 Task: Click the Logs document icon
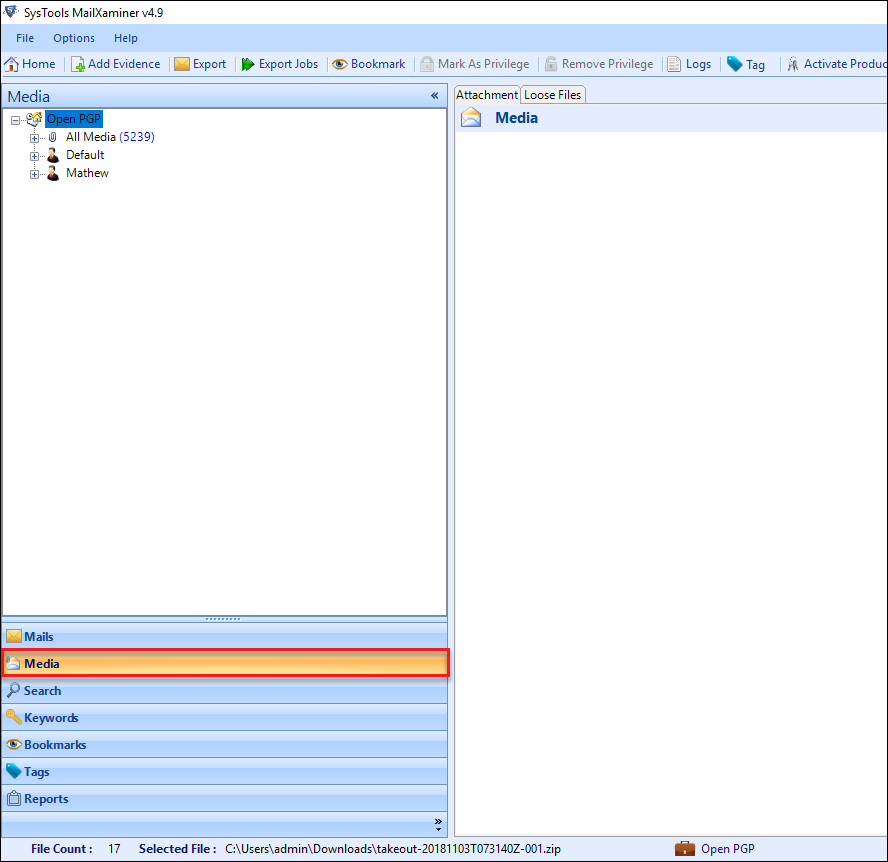(x=674, y=64)
